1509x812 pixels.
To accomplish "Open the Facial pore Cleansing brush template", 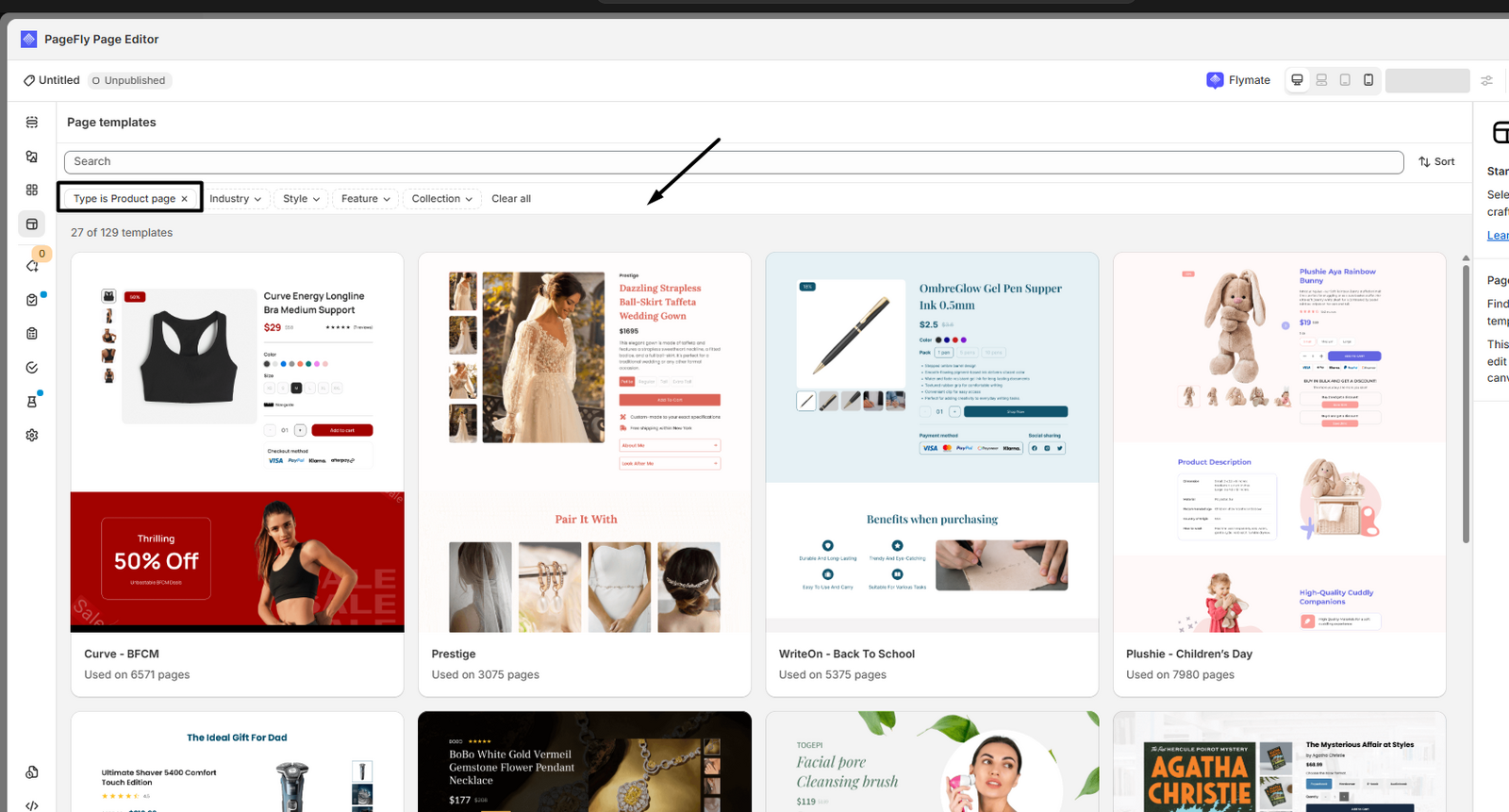I will click(932, 762).
